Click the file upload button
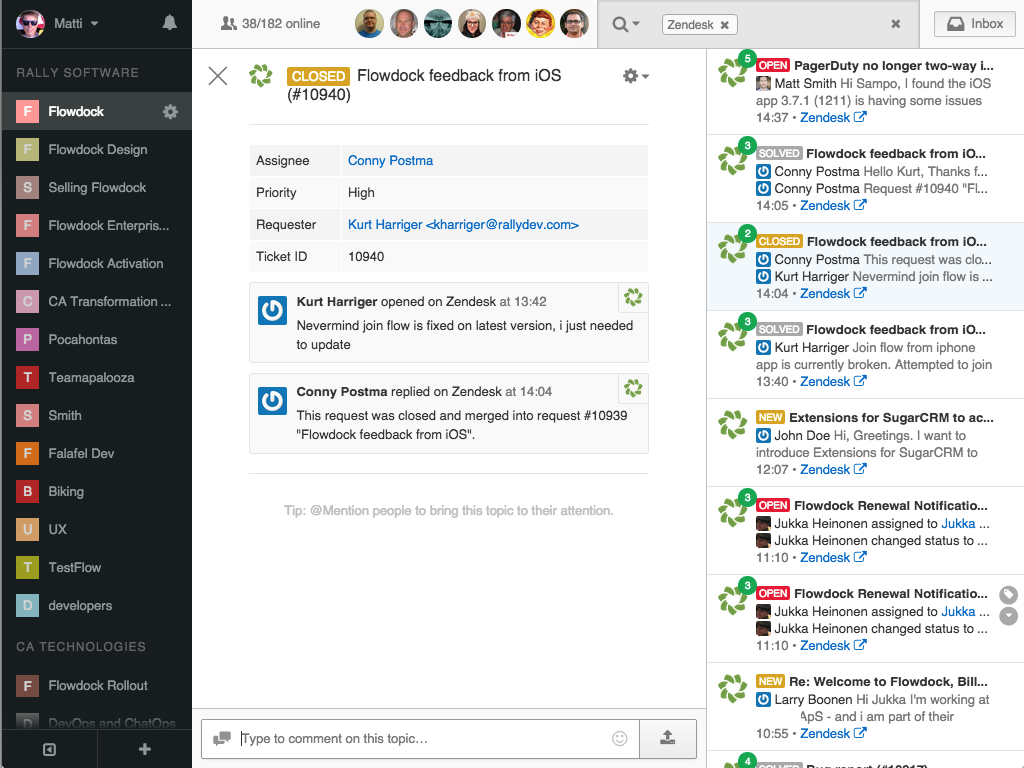Screen dimensions: 1024x768 tap(667, 738)
